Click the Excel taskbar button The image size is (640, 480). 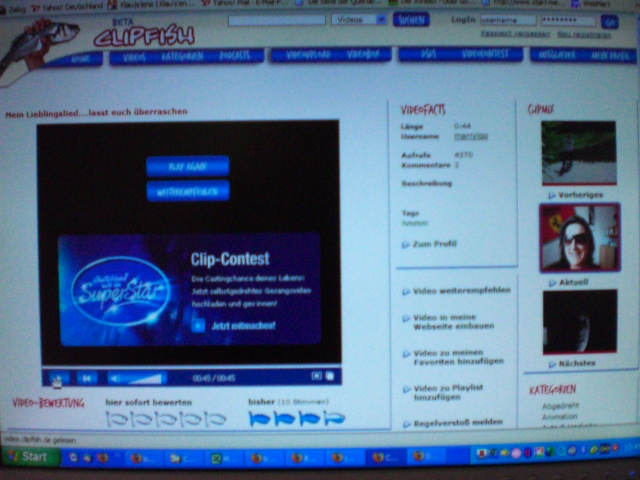point(225,458)
